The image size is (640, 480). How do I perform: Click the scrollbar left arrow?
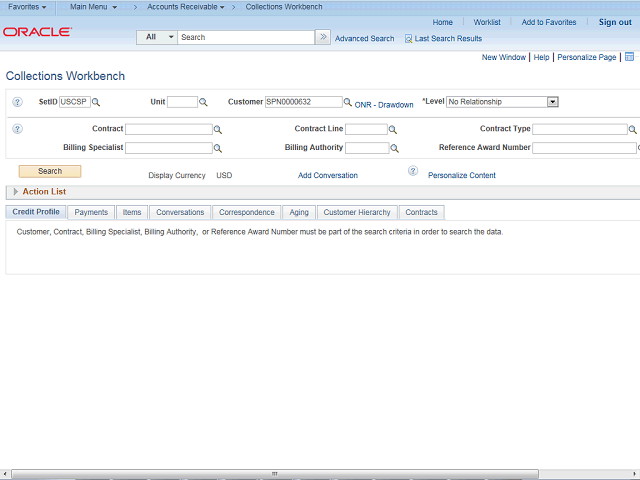tap(4, 474)
